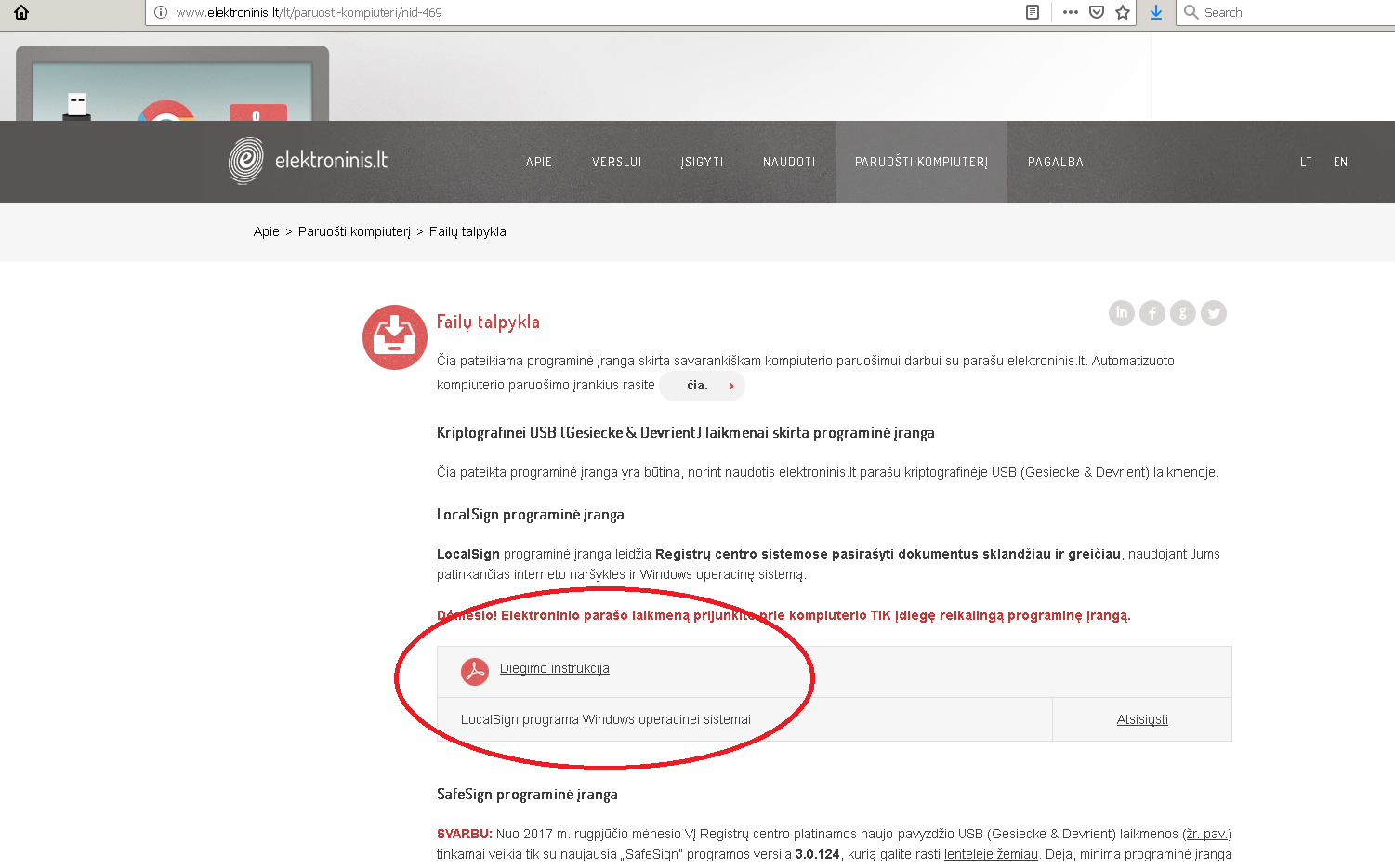Open the APIE menu item
This screenshot has width=1395, height=868.
[x=539, y=162]
